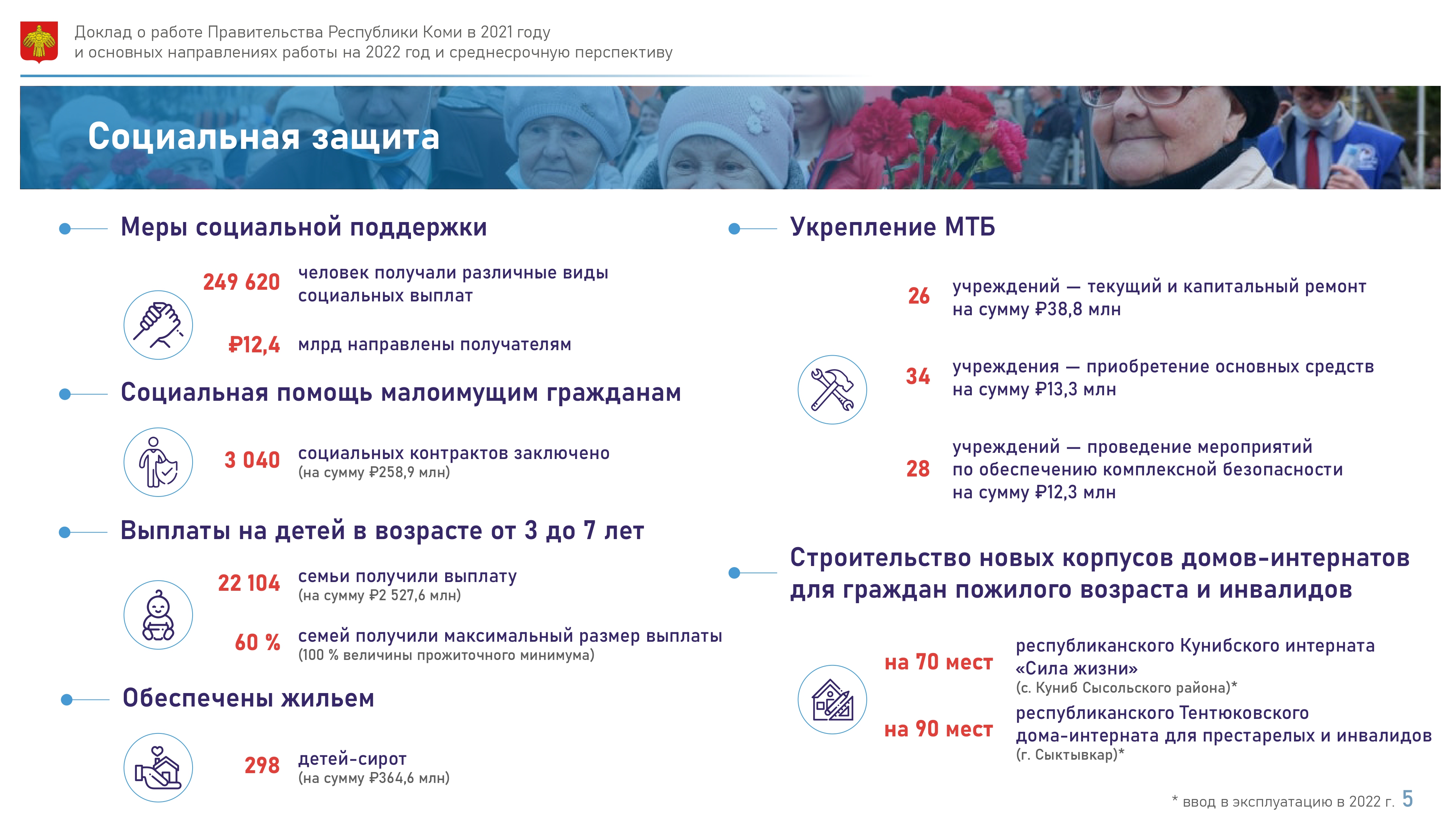Click the heading Выплаты на детей
This screenshot has width=1456, height=819.
point(382,531)
